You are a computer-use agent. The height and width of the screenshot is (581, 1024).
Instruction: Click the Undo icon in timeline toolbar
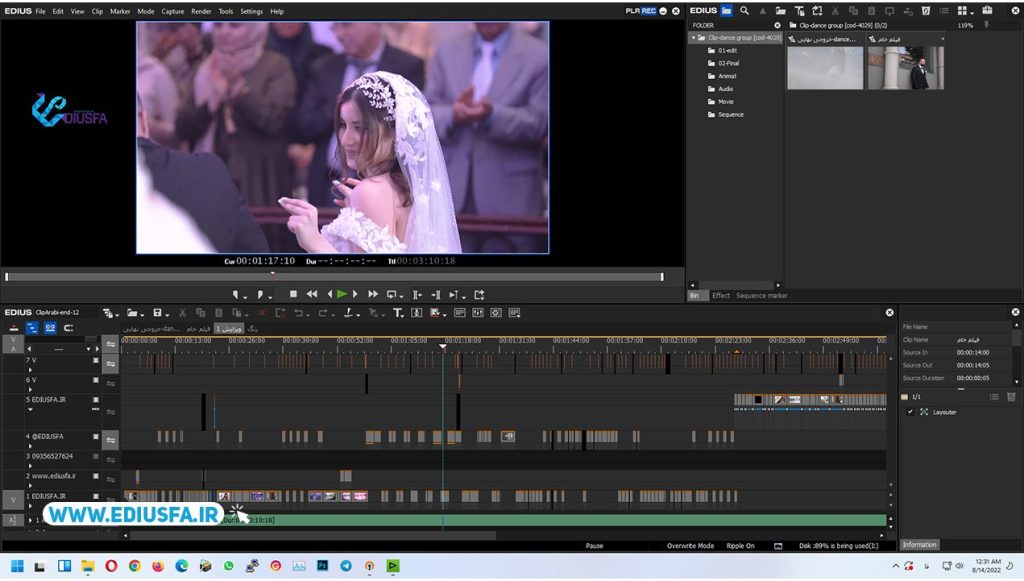pos(298,313)
